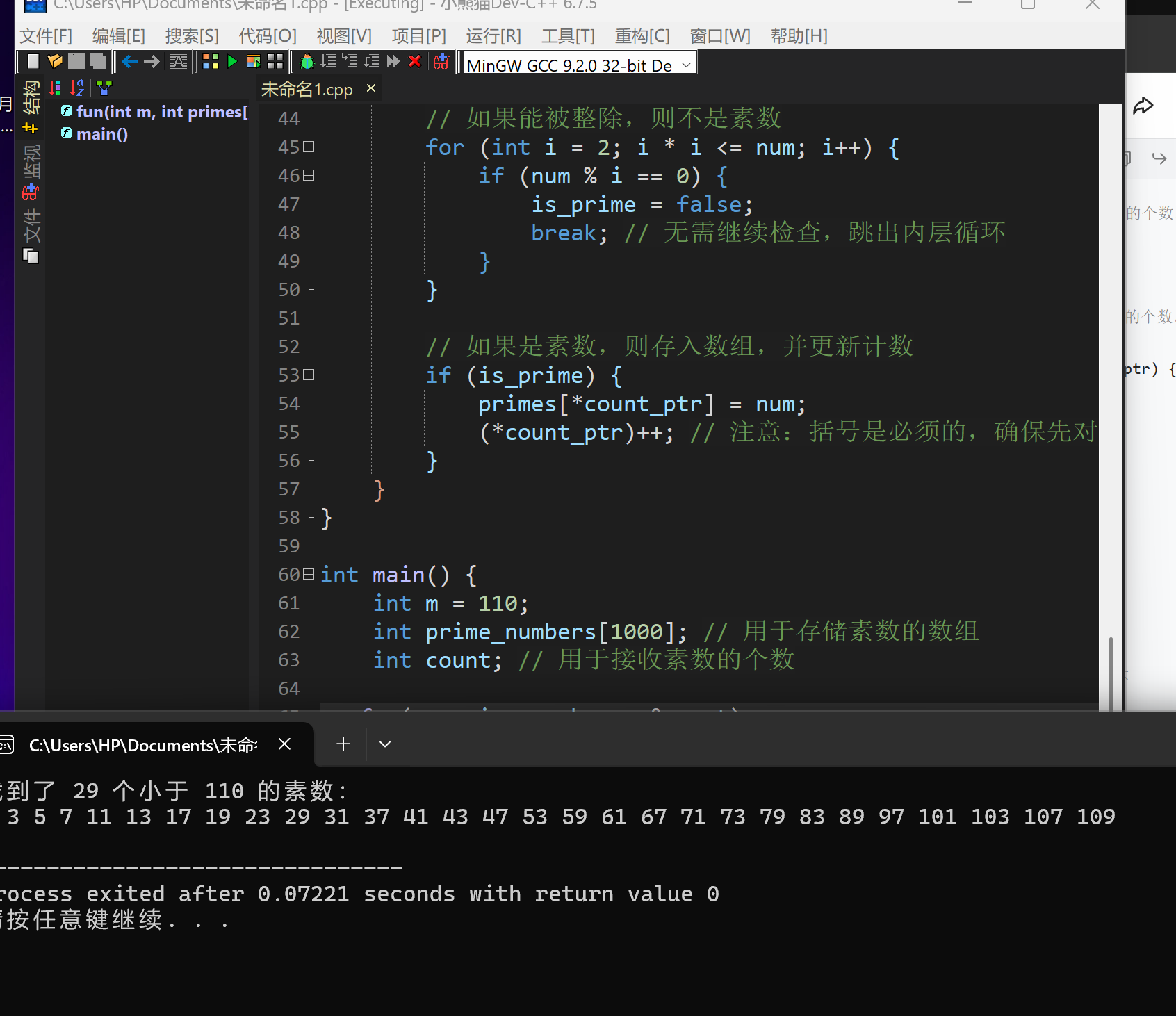Click the editor vertical scrollbar thumb

(x=1111, y=673)
